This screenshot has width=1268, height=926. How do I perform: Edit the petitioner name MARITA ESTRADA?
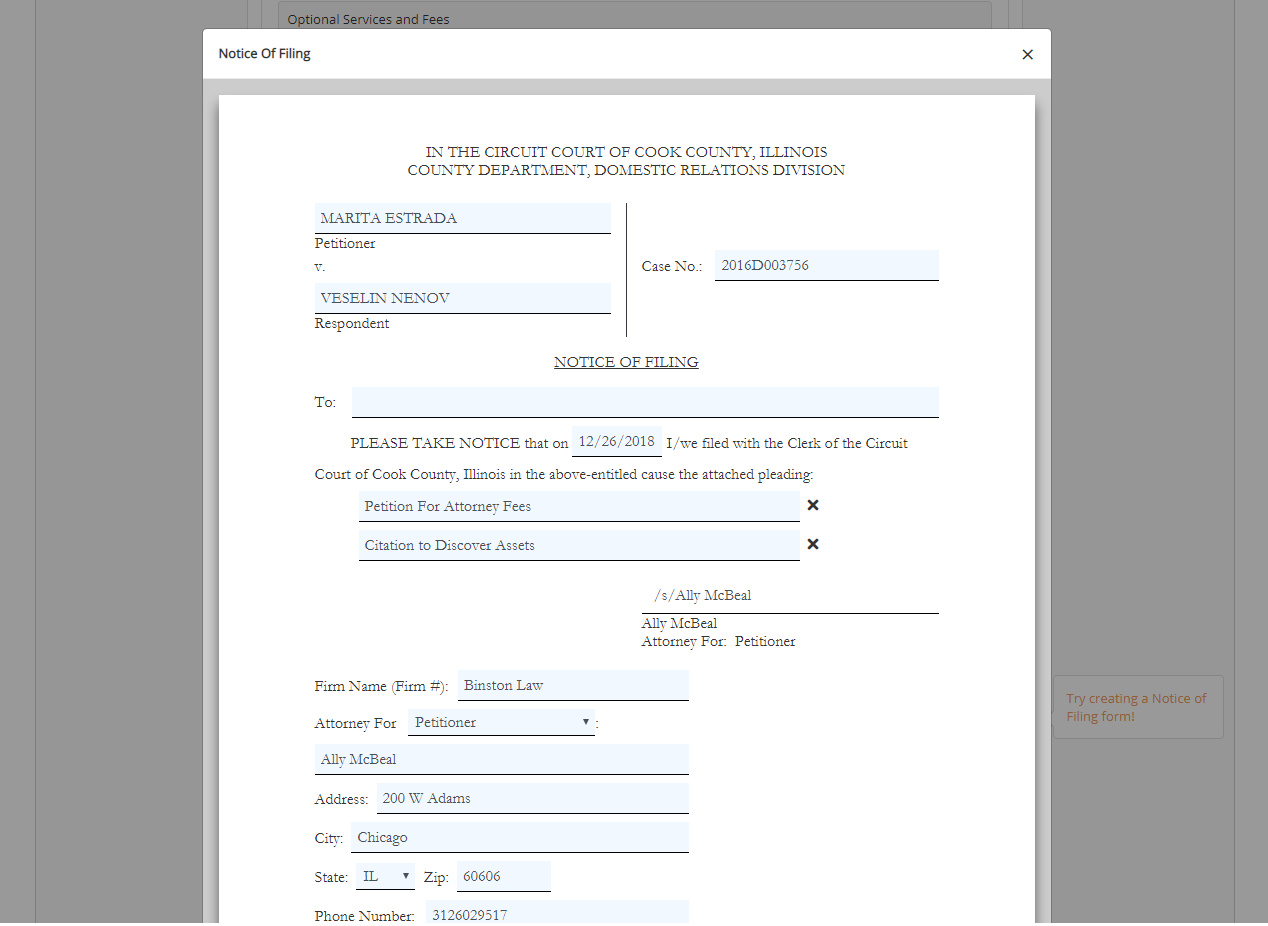(462, 218)
